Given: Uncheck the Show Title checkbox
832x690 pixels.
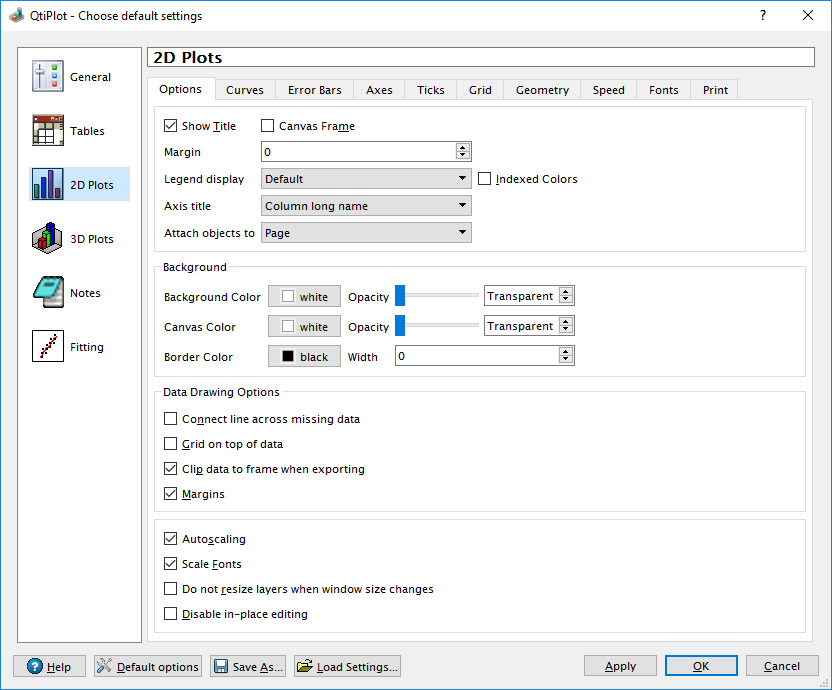Looking at the screenshot, I should point(170,126).
